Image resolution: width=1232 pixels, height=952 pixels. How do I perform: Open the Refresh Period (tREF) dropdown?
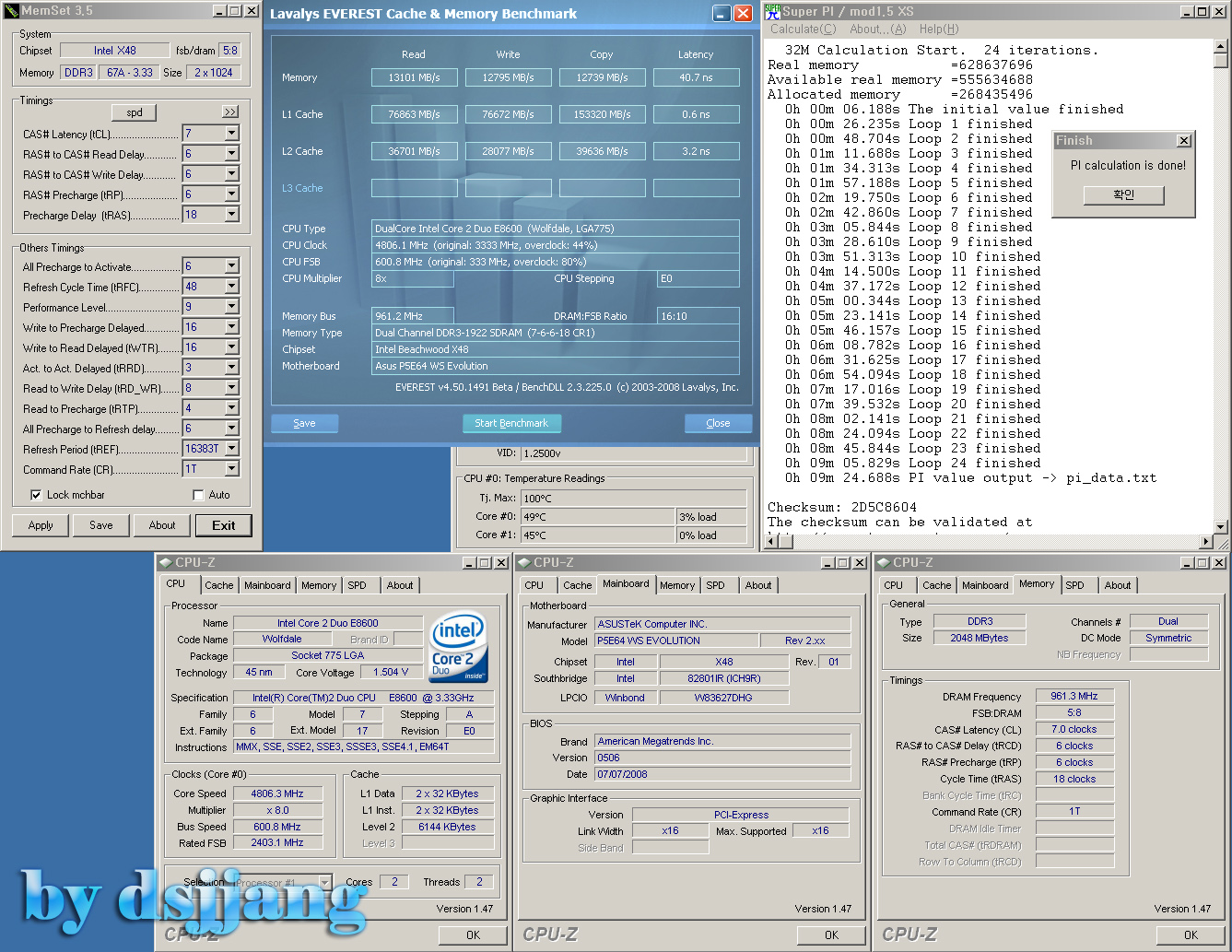point(232,449)
